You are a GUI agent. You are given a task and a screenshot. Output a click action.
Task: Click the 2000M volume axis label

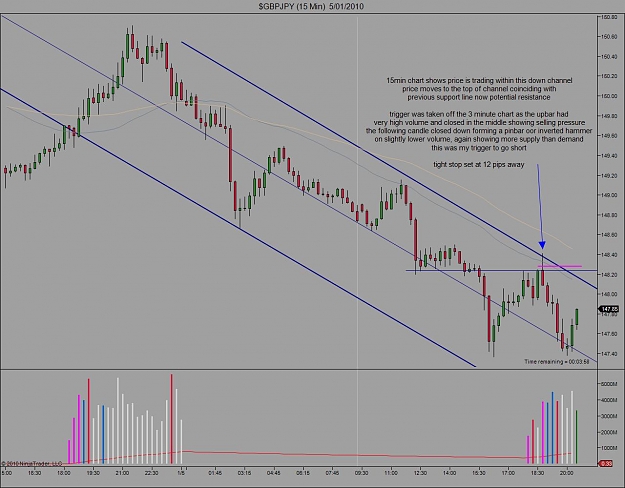click(609, 432)
